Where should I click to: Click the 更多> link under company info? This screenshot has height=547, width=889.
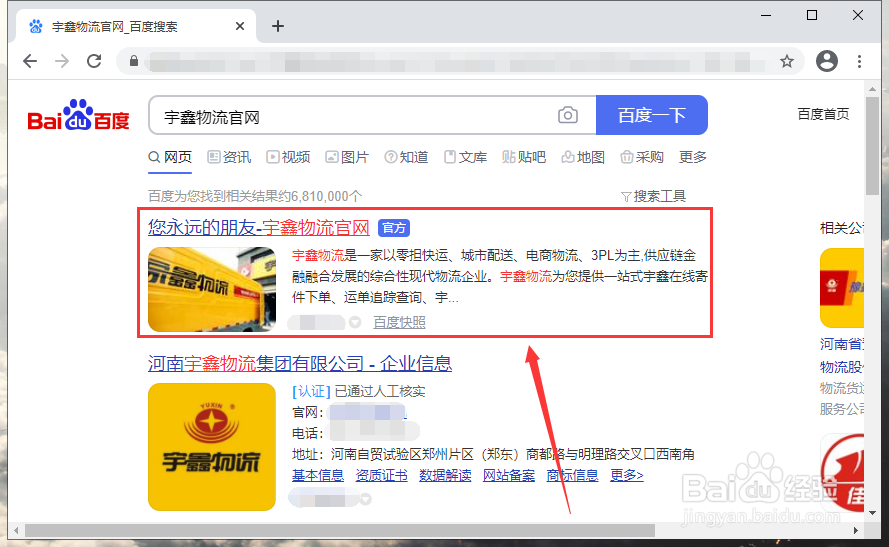coord(626,475)
